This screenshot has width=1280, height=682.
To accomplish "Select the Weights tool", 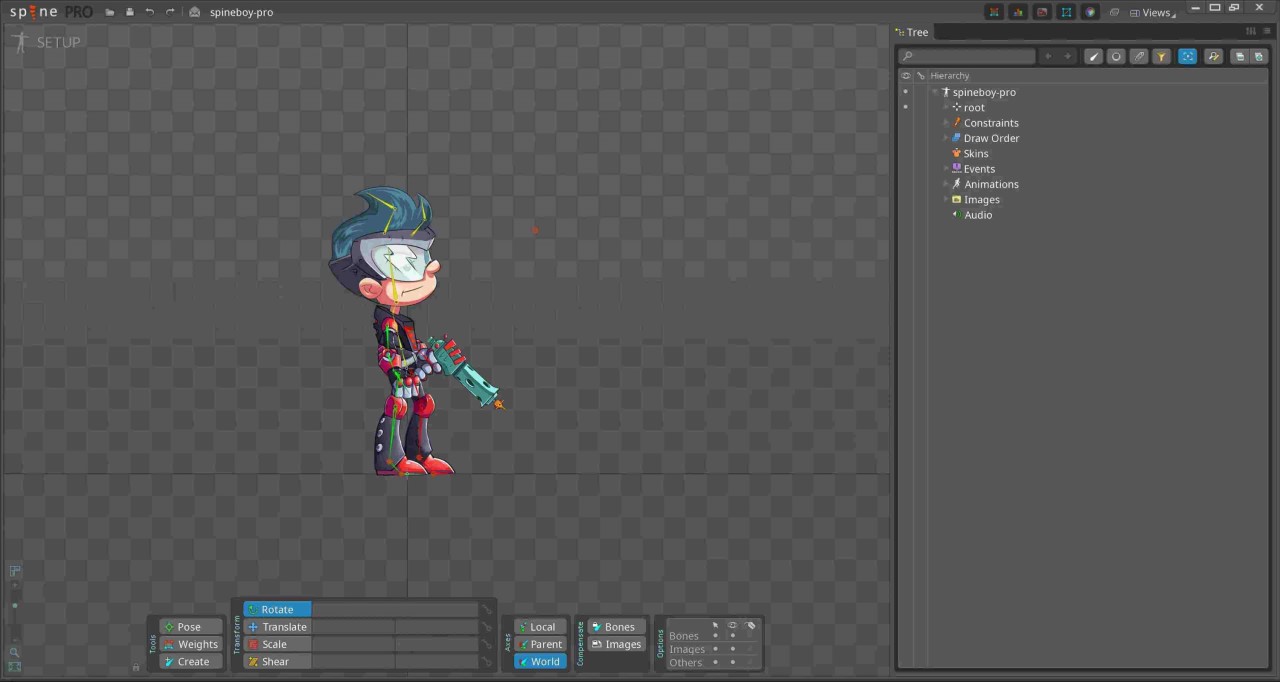I will tap(197, 644).
